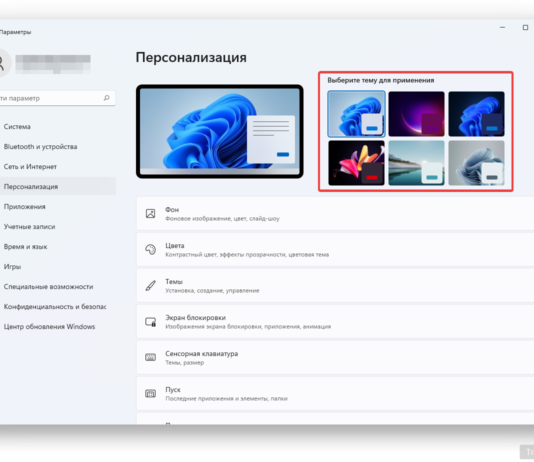The width and height of the screenshot is (534, 462).
Task: Open the Сенсорная клавиатура settings row
Action: [335, 357]
